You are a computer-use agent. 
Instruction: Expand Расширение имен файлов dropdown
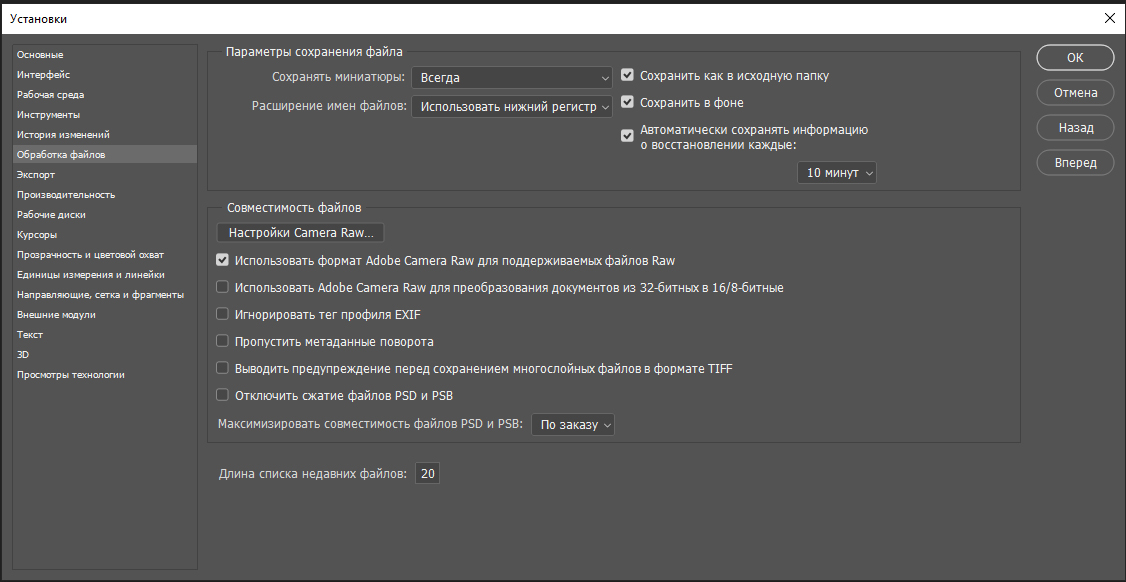click(x=511, y=106)
